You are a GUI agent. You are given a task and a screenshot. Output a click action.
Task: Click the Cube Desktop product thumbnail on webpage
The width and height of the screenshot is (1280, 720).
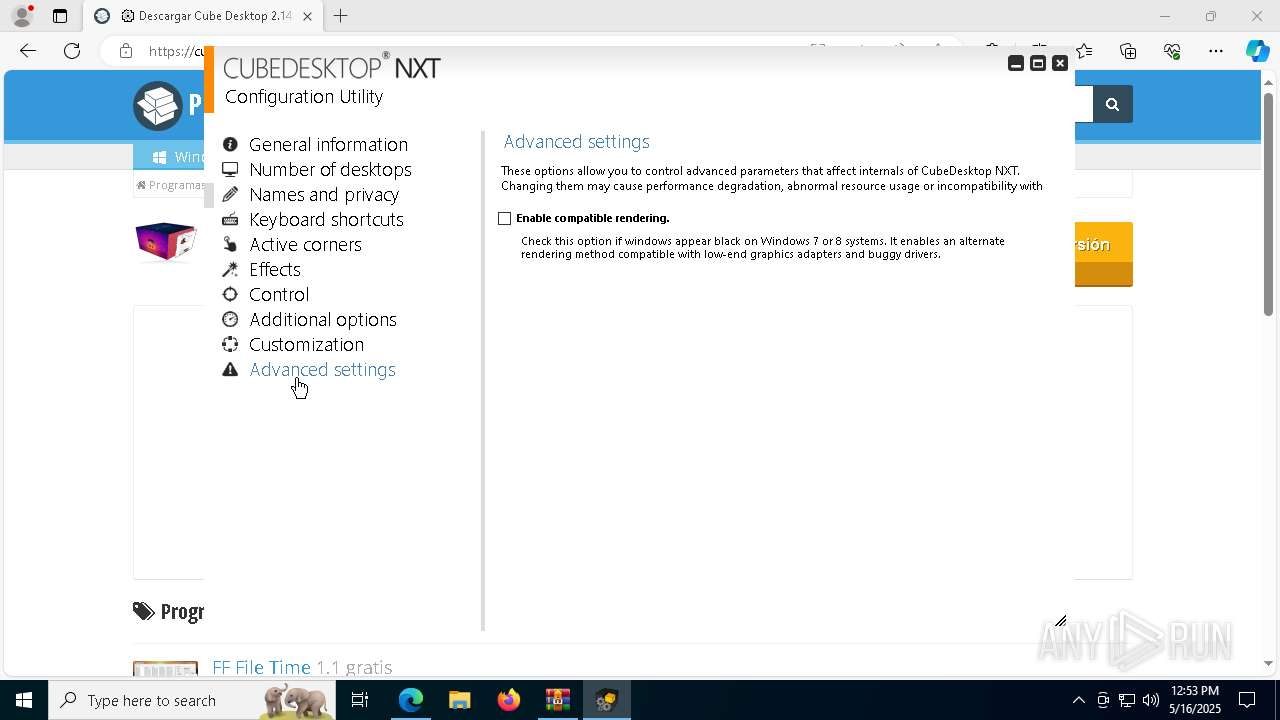click(x=166, y=241)
